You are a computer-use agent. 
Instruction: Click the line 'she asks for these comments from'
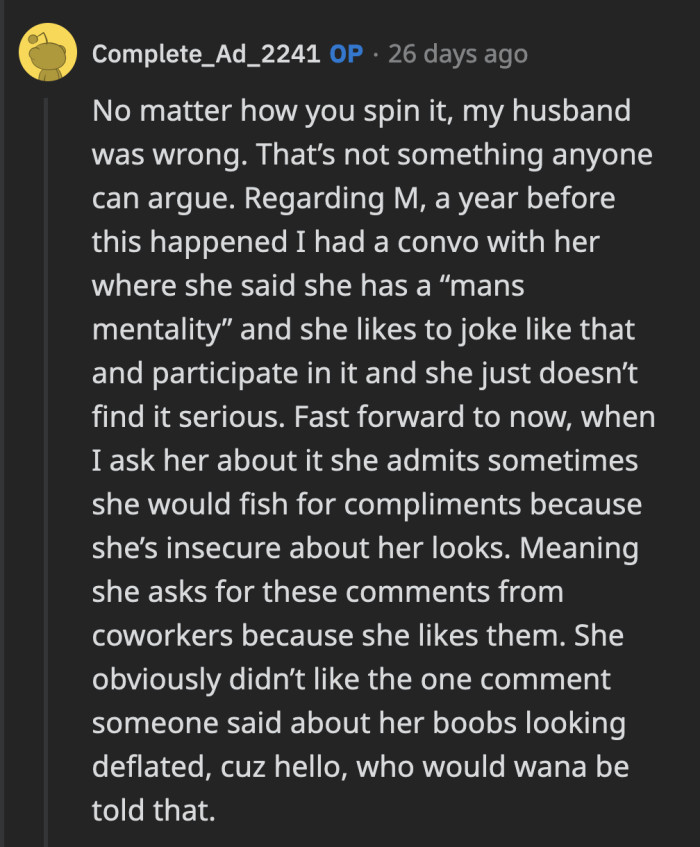pos(328,592)
